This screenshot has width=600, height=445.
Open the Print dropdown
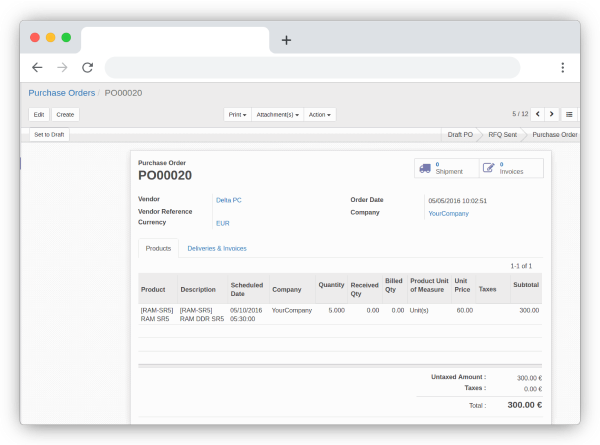tap(237, 114)
